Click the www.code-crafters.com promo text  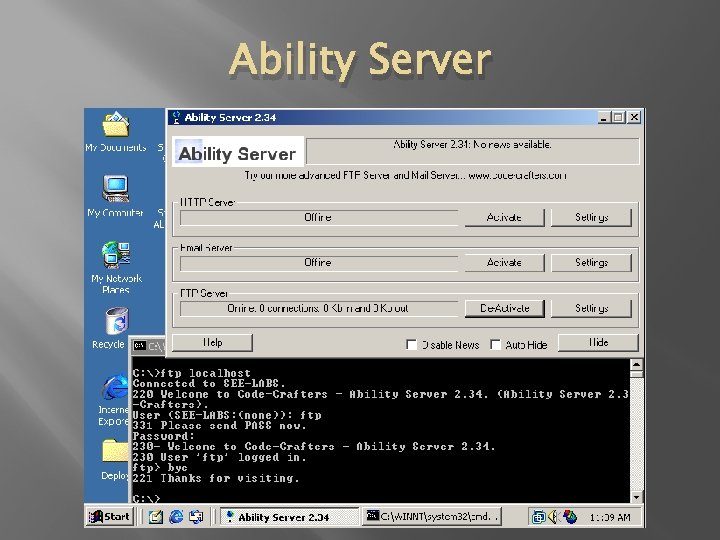coord(517,175)
